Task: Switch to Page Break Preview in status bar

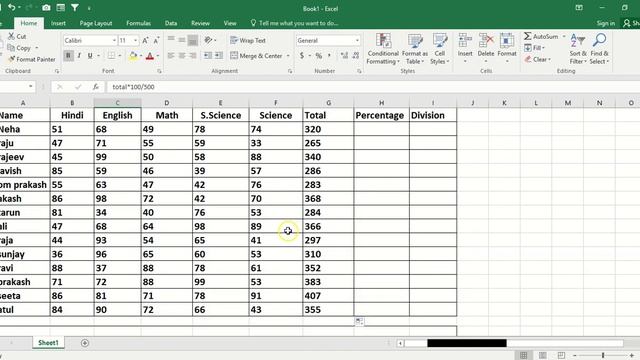Action: click(561, 355)
